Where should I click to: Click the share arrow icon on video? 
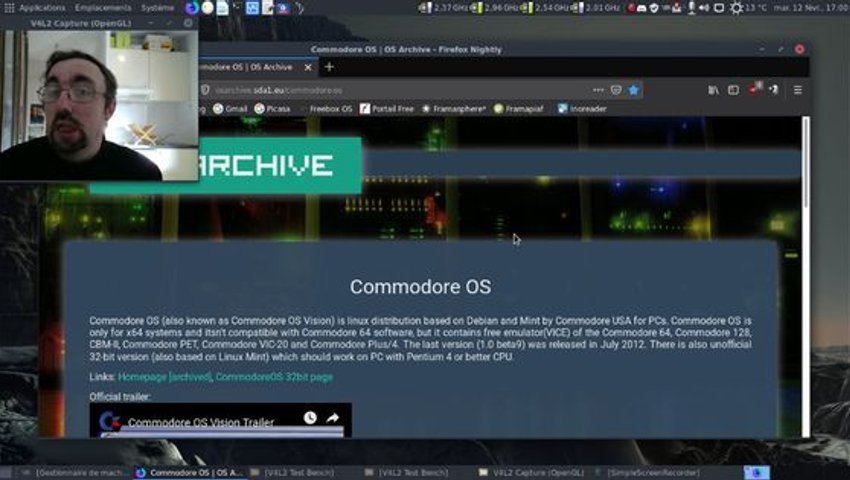[x=332, y=418]
